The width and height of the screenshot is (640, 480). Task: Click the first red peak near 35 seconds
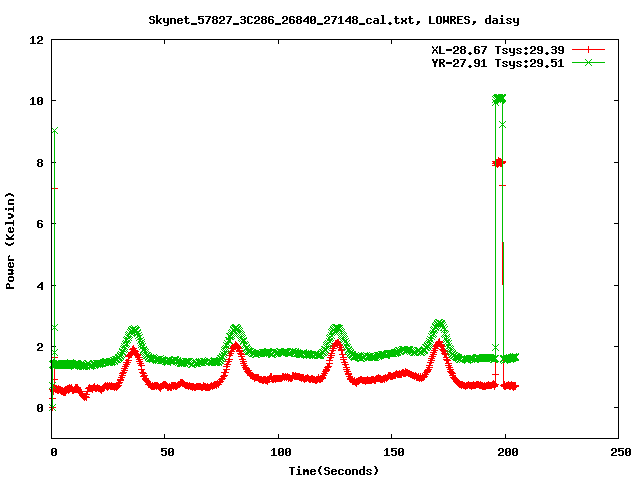coord(132,351)
